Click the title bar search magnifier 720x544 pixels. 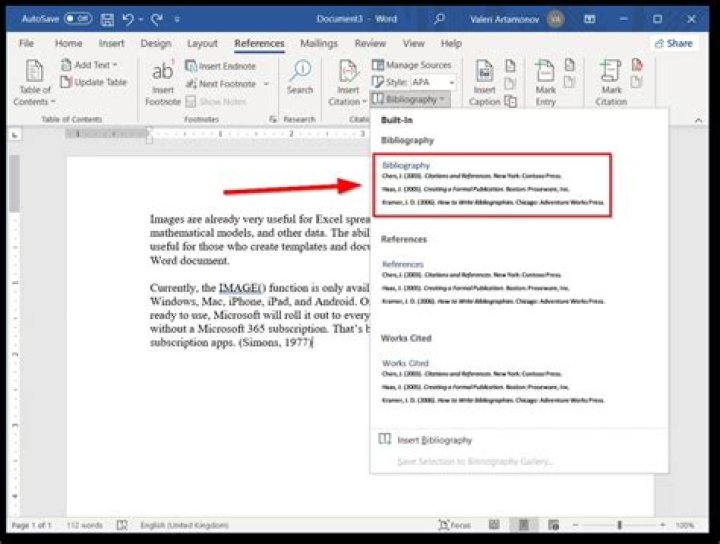(439, 19)
